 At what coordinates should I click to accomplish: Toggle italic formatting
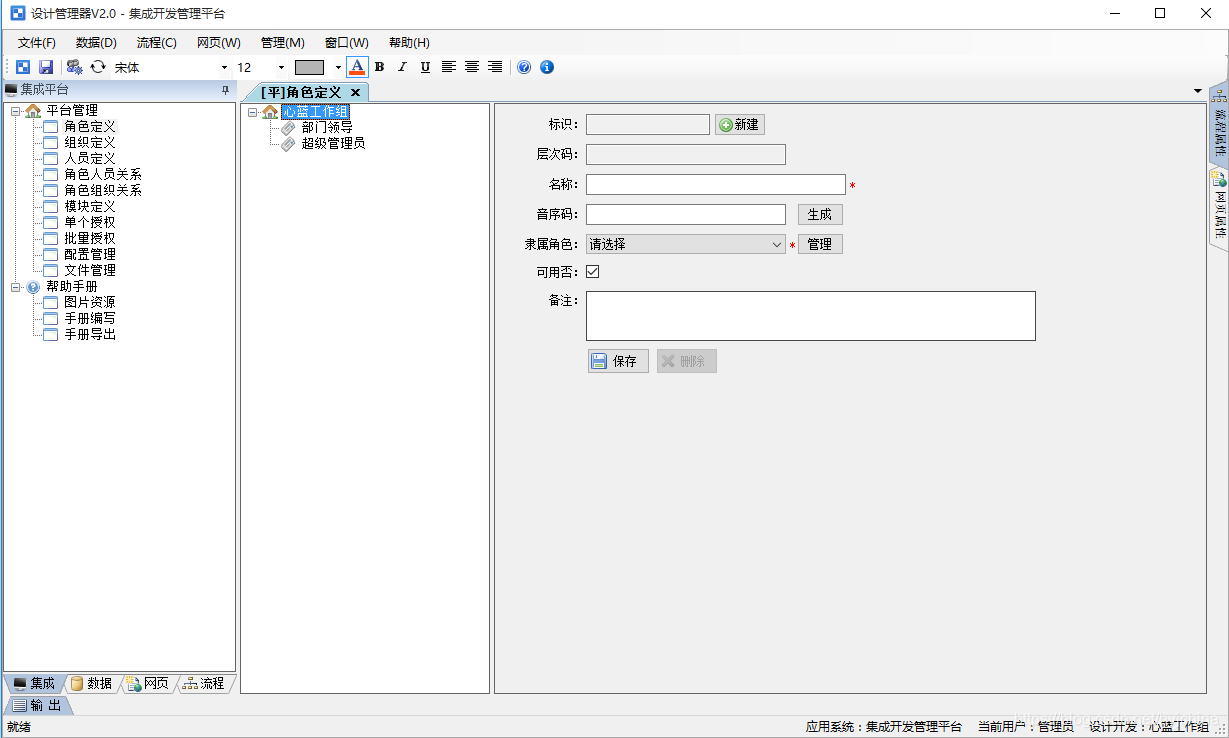[402, 67]
